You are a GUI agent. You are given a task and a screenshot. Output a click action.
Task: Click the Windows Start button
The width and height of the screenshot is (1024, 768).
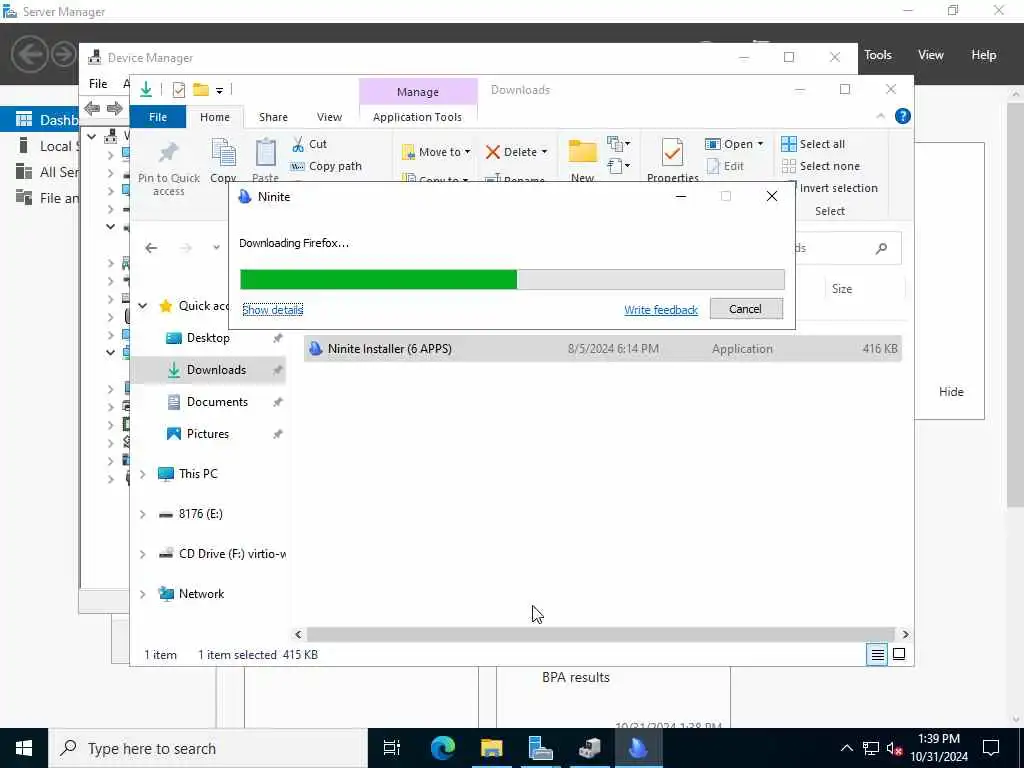pyautogui.click(x=24, y=748)
